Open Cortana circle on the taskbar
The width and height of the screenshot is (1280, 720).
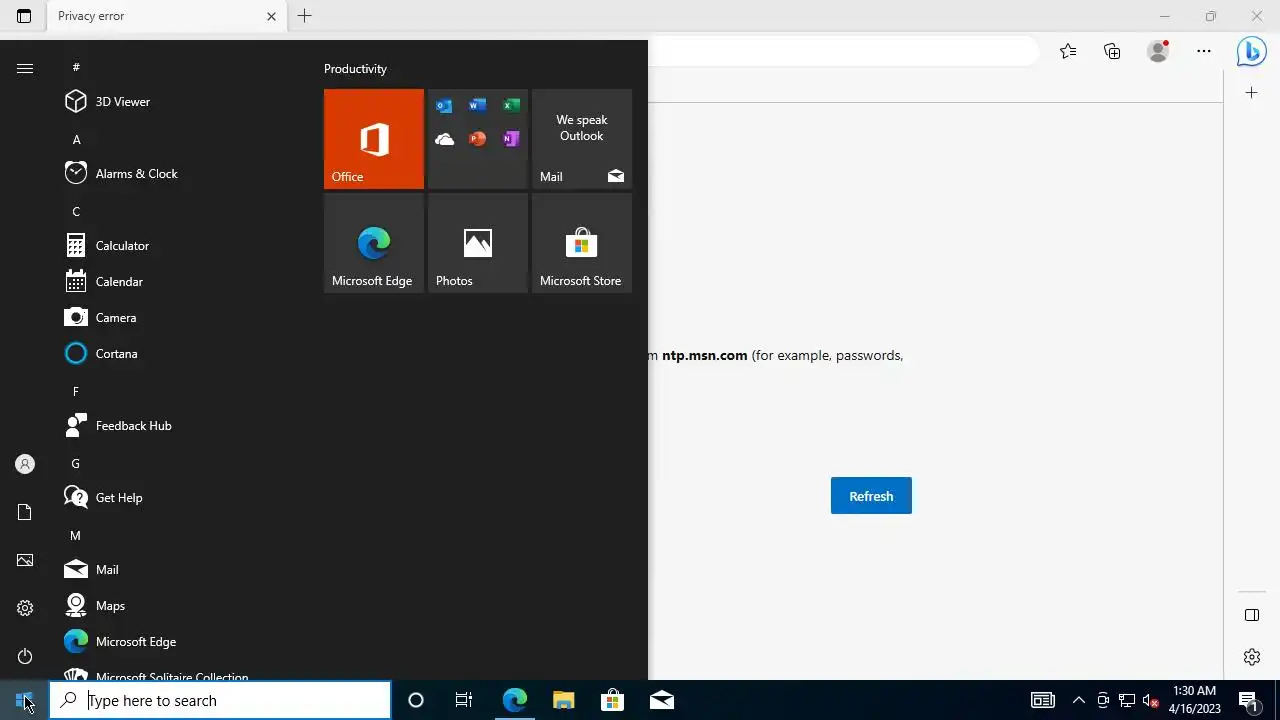click(416, 700)
